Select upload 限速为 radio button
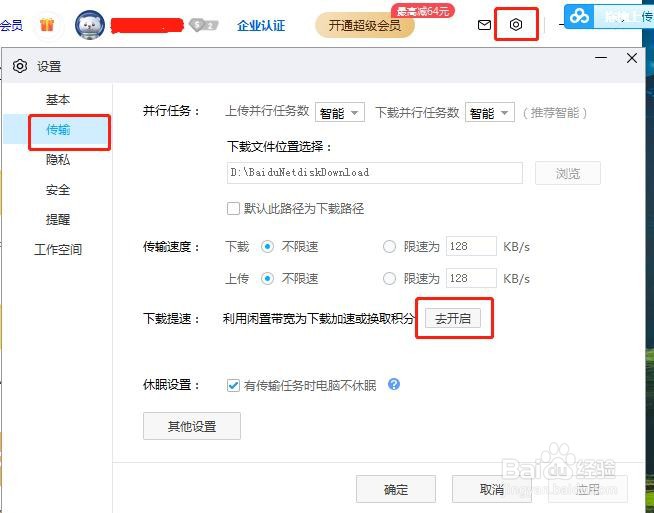 [x=389, y=278]
